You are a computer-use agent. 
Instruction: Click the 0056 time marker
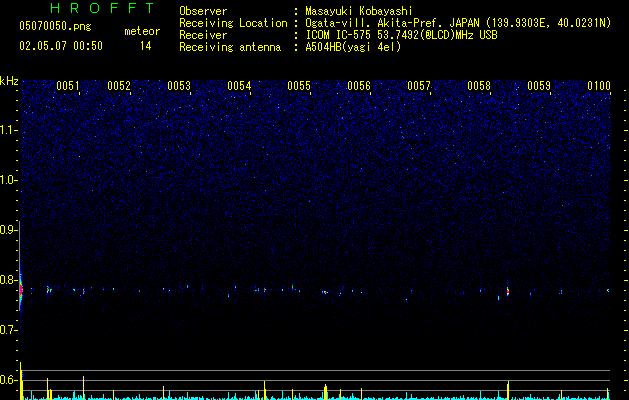pyautogui.click(x=359, y=86)
